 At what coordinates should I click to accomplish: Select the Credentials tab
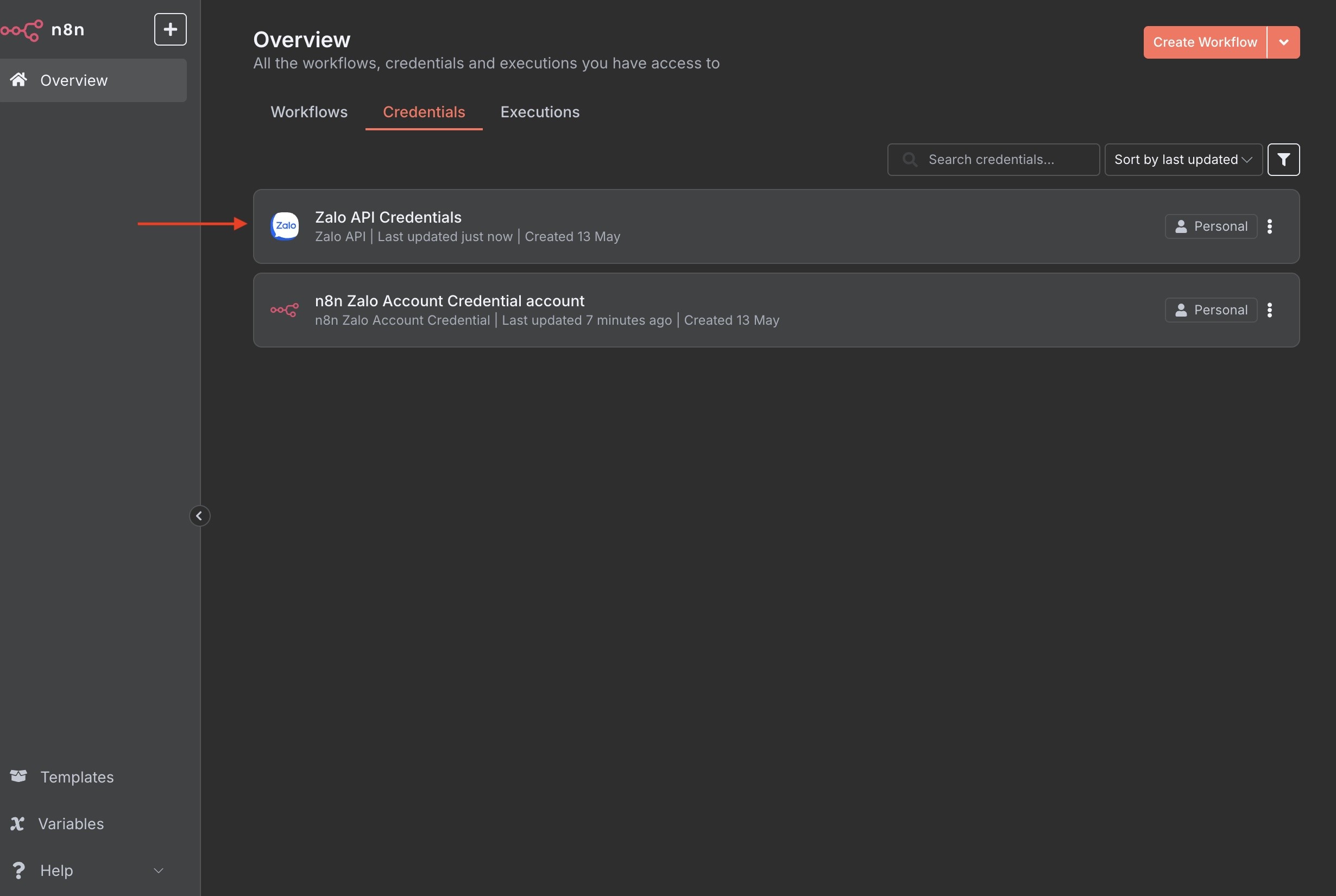pyautogui.click(x=424, y=112)
